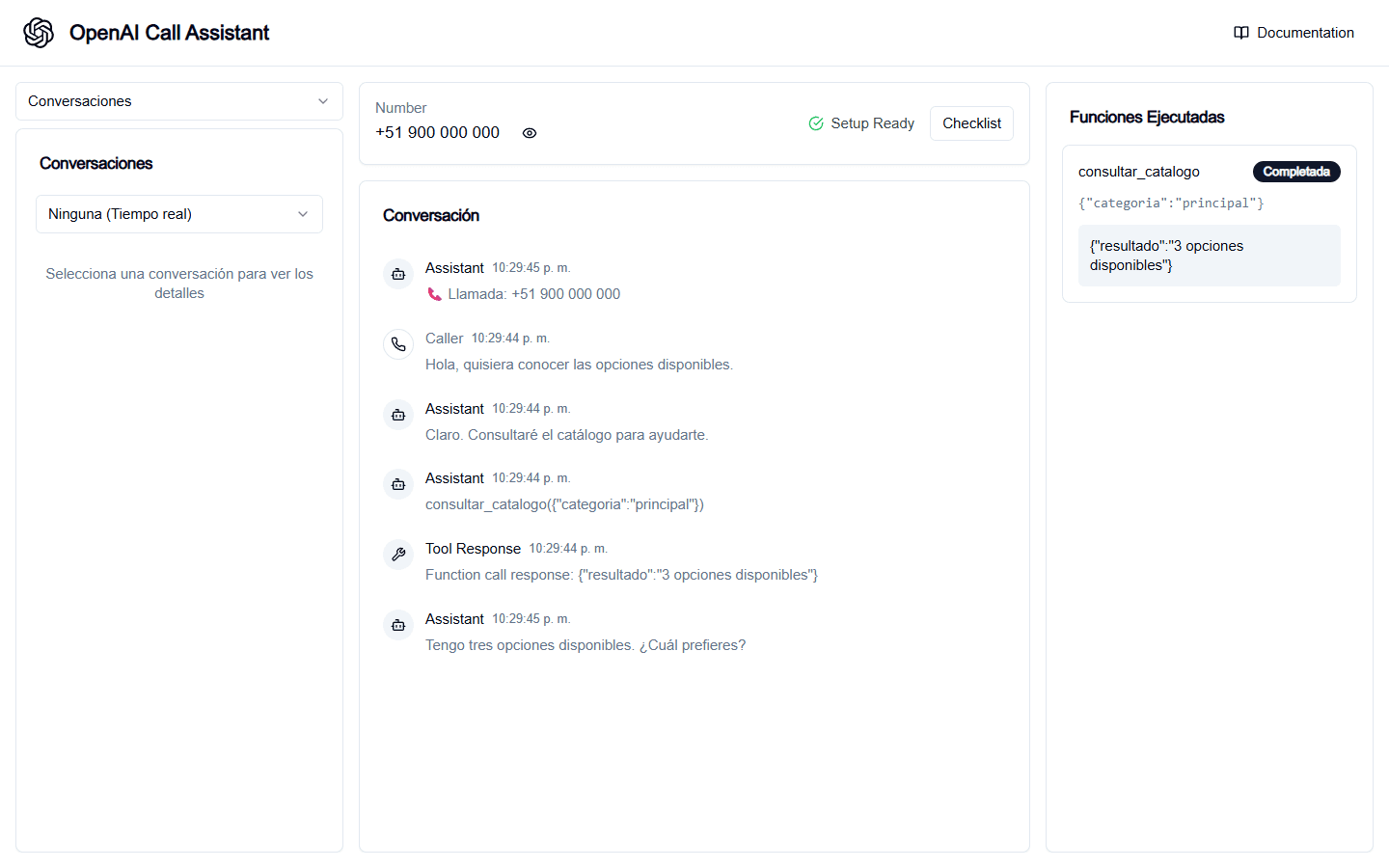1389x868 pixels.
Task: Click the Caller phone avatar icon
Action: click(x=398, y=344)
